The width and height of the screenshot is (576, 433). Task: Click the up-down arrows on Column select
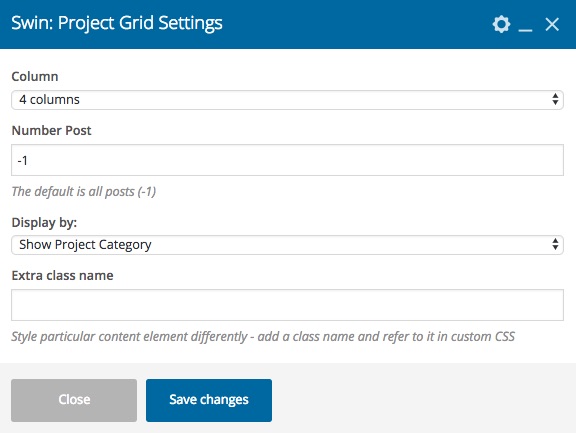tap(555, 100)
